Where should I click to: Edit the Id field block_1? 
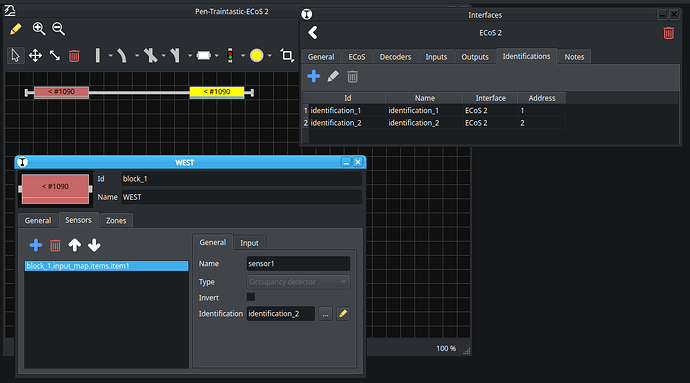[x=241, y=179]
